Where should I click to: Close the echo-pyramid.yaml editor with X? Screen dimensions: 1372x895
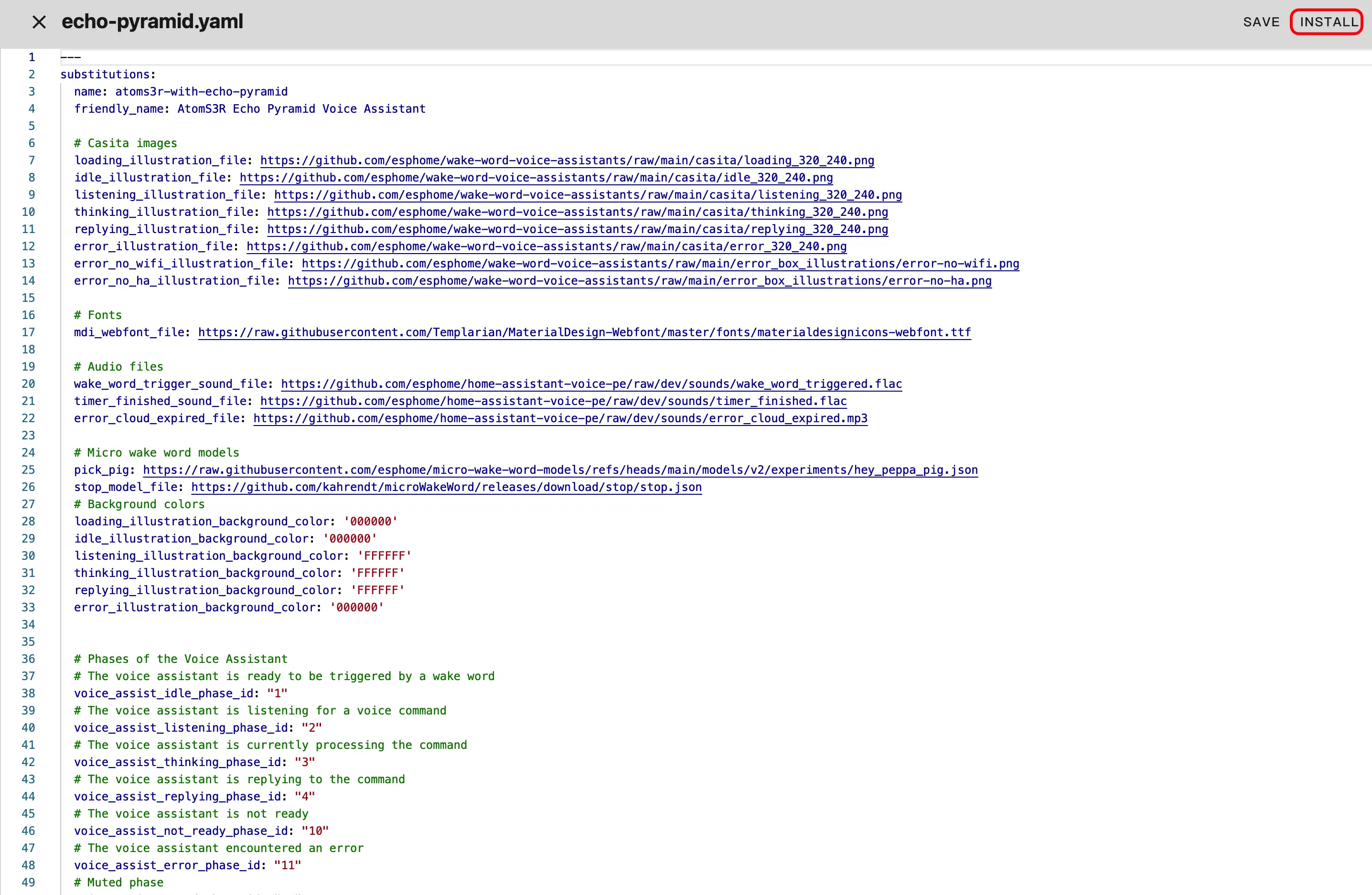(39, 22)
